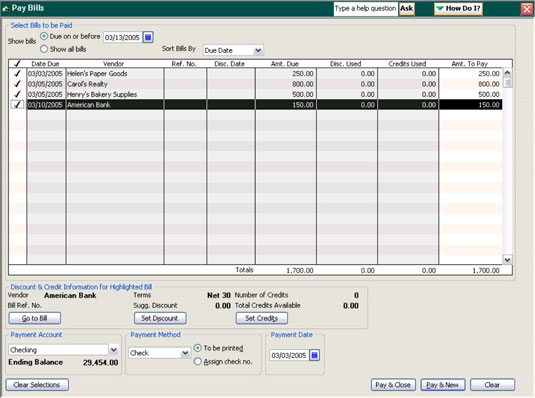Click the Set Discount button
Viewport: 535px width, 398px height.
160,318
